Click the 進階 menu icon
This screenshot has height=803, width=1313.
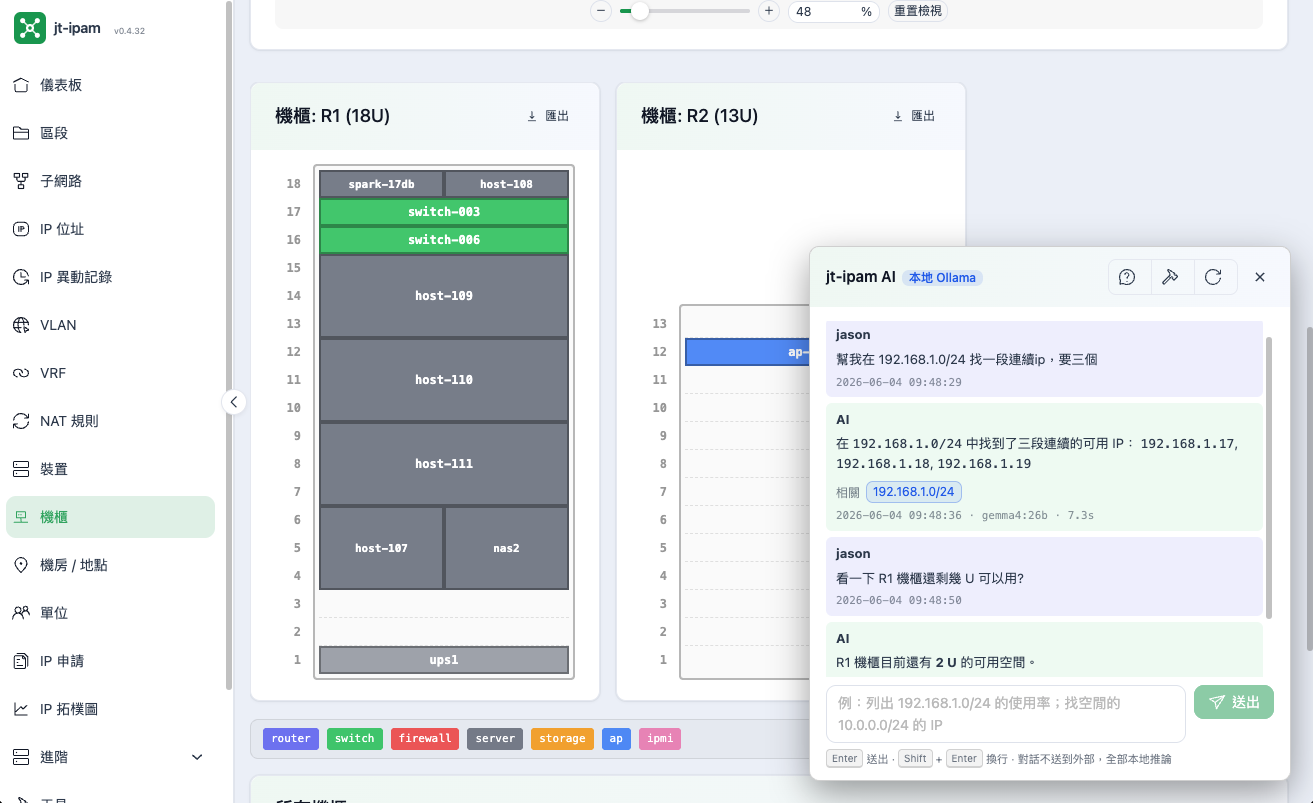(21, 757)
